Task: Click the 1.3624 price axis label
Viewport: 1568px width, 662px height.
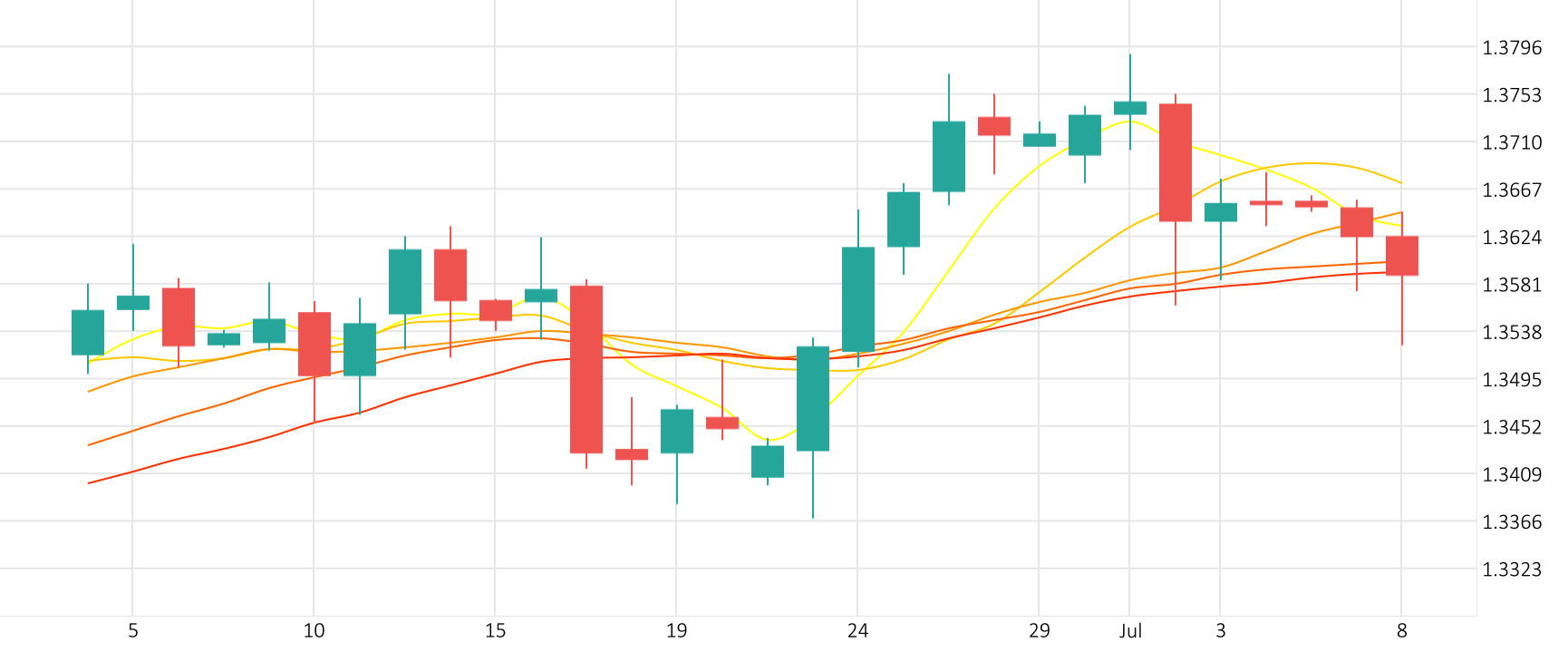Action: 1511,238
